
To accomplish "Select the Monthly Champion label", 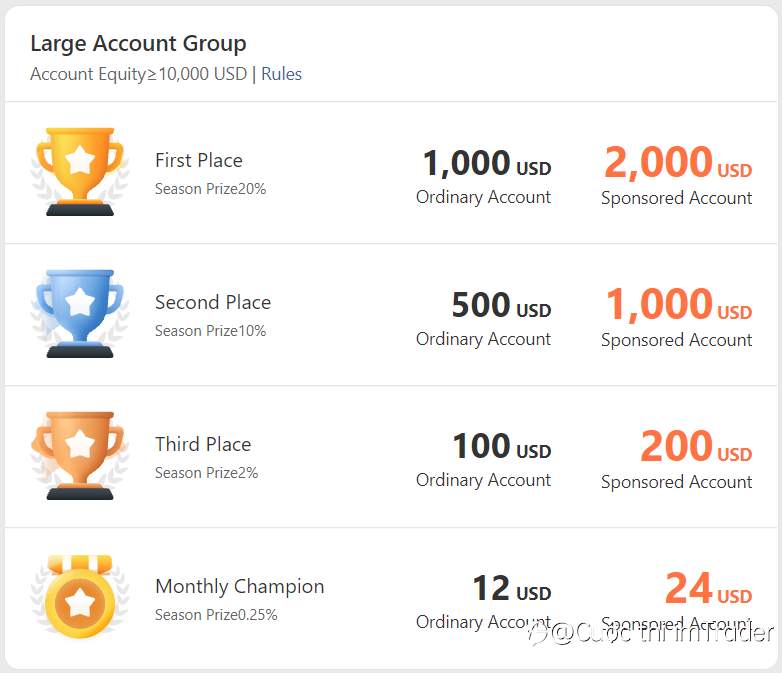I will (x=239, y=587).
